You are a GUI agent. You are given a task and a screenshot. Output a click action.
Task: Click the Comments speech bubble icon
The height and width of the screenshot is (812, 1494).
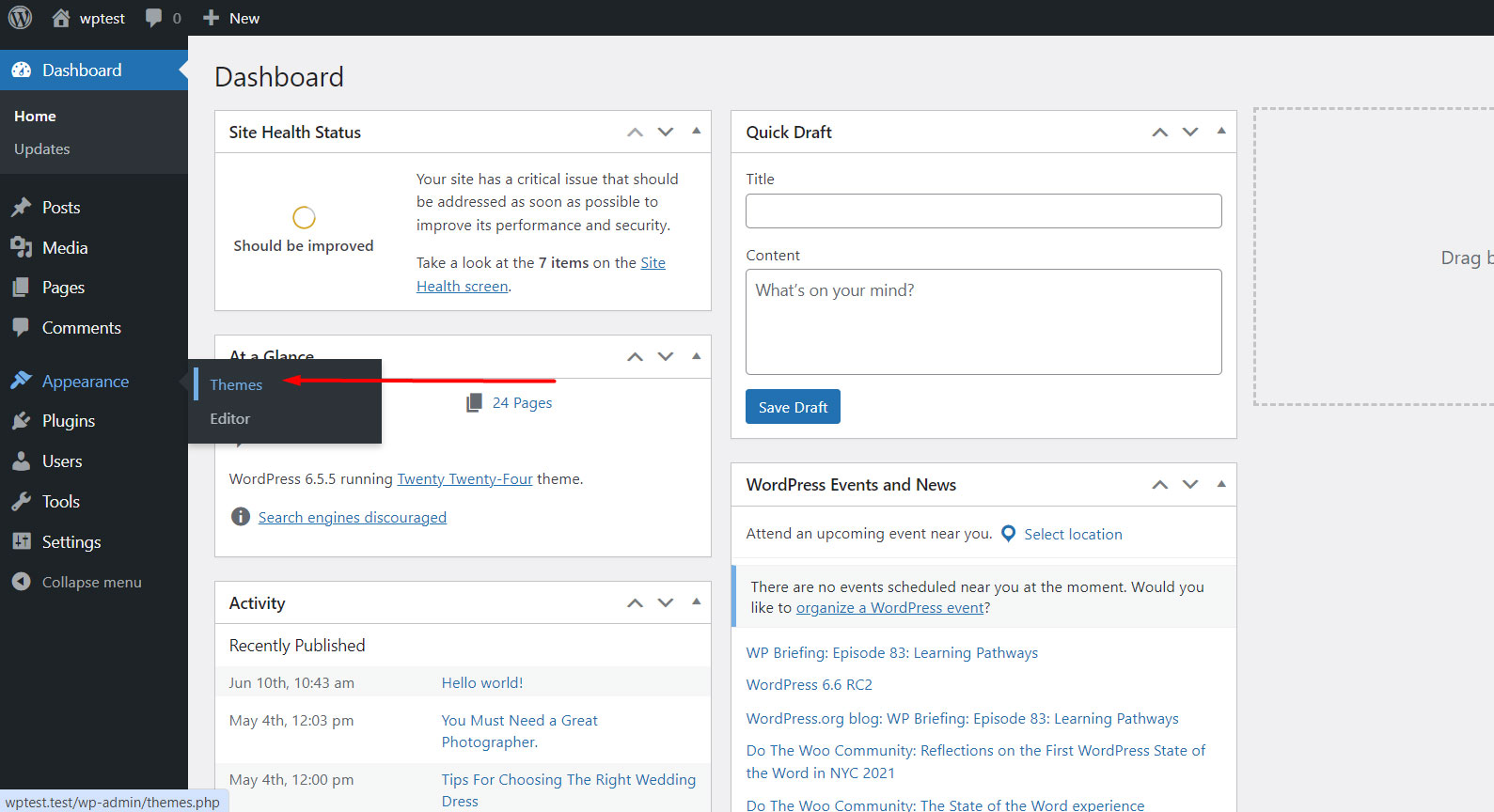(21, 327)
